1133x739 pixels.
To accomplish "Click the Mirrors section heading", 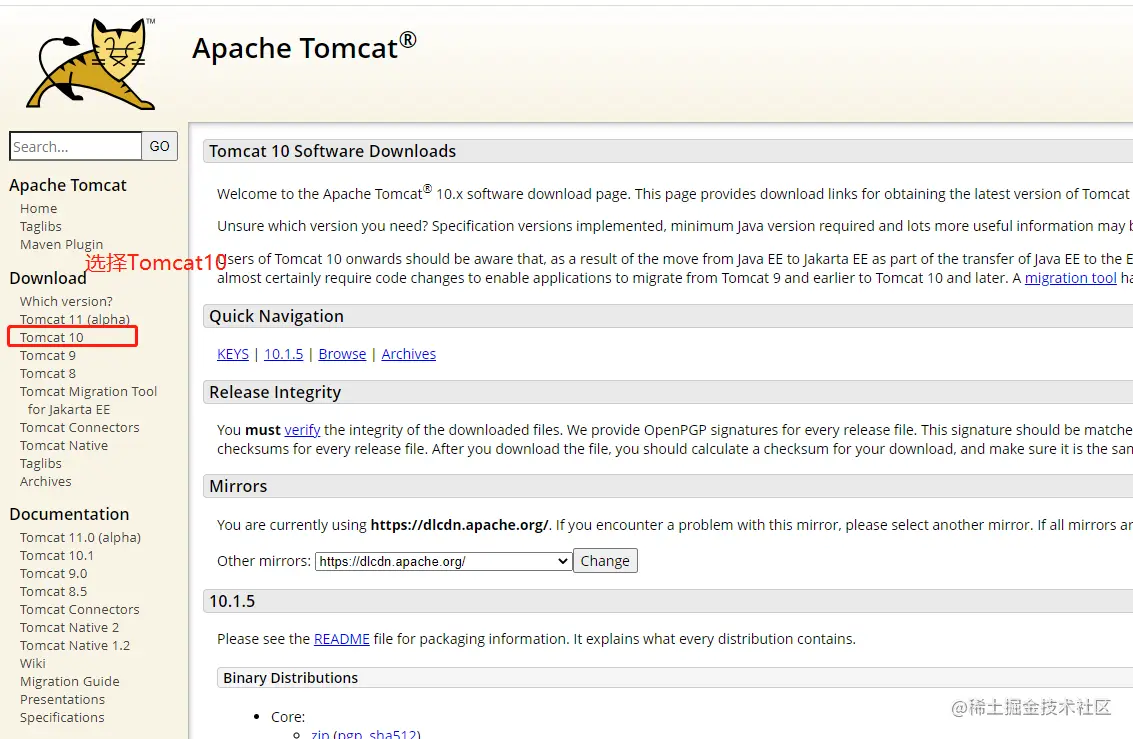I will click(238, 486).
